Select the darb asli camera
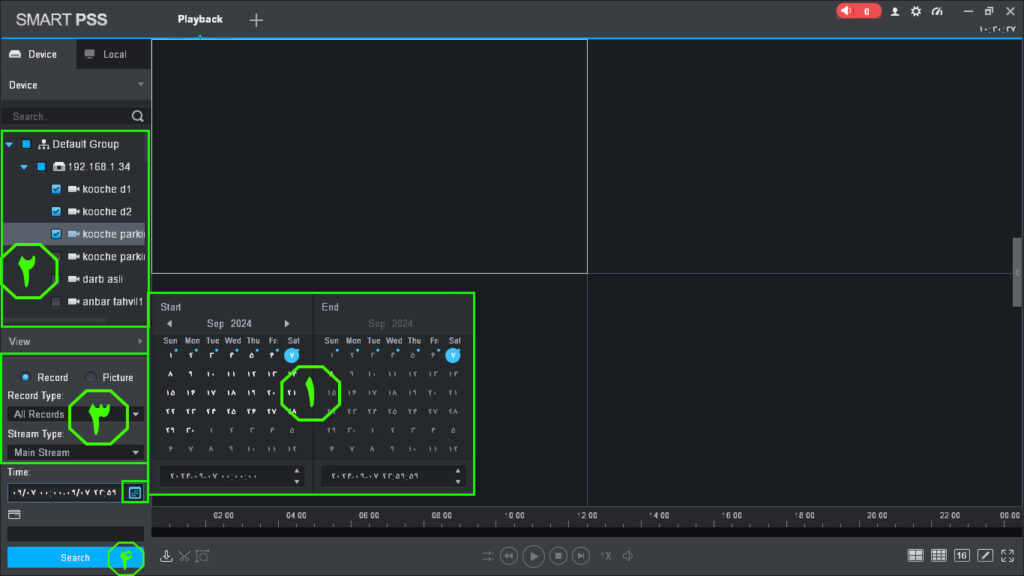The height and width of the screenshot is (576, 1024). click(x=102, y=279)
